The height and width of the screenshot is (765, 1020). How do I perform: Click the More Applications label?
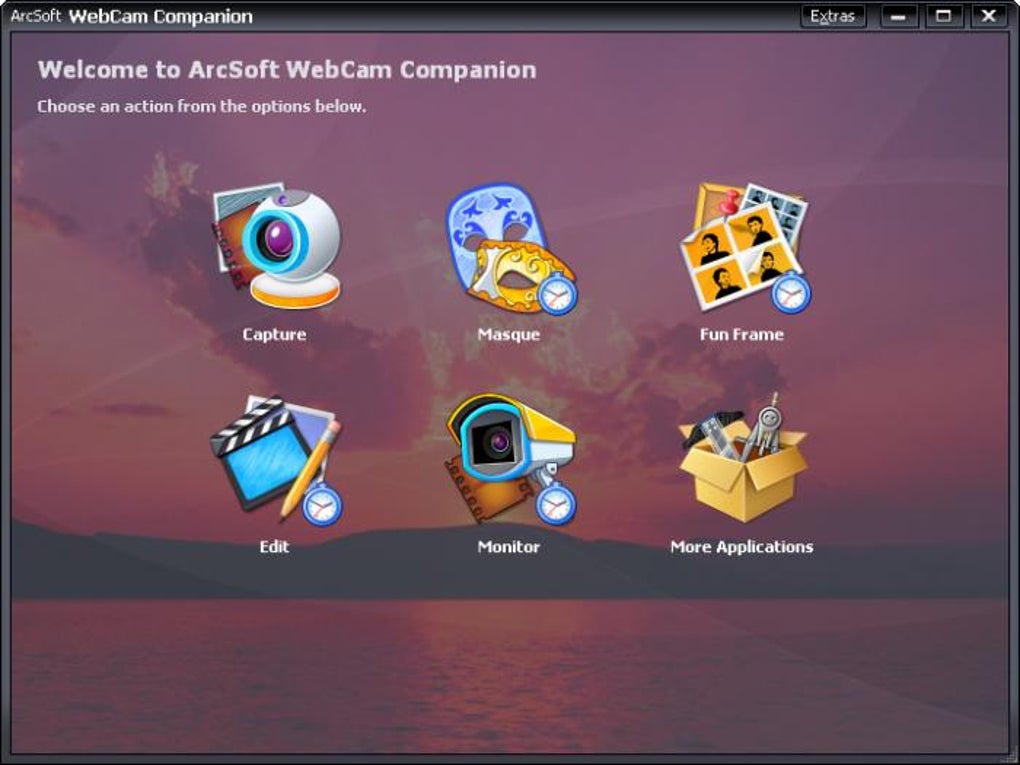point(742,547)
